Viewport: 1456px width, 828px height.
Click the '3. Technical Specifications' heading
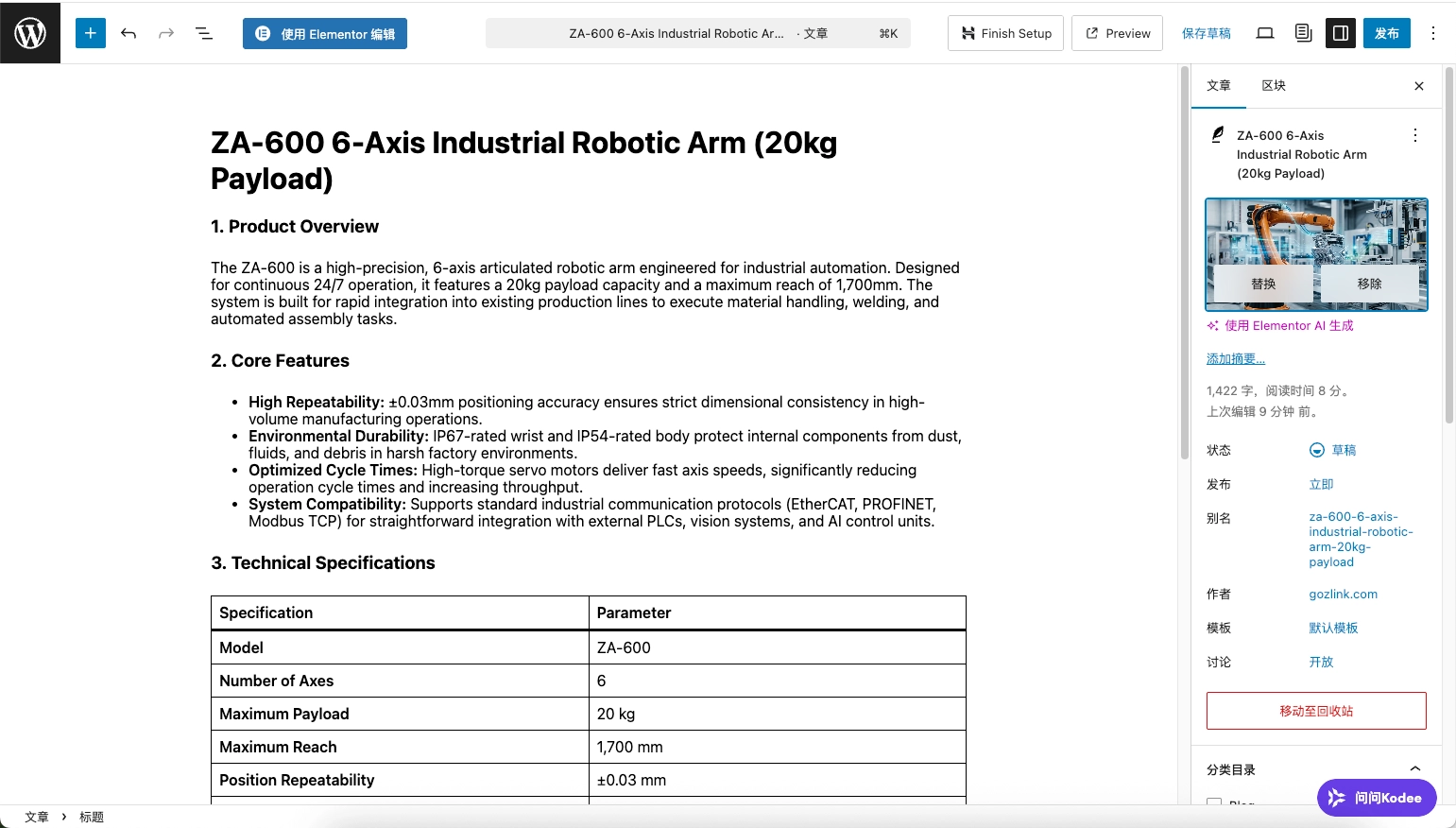pos(323,563)
